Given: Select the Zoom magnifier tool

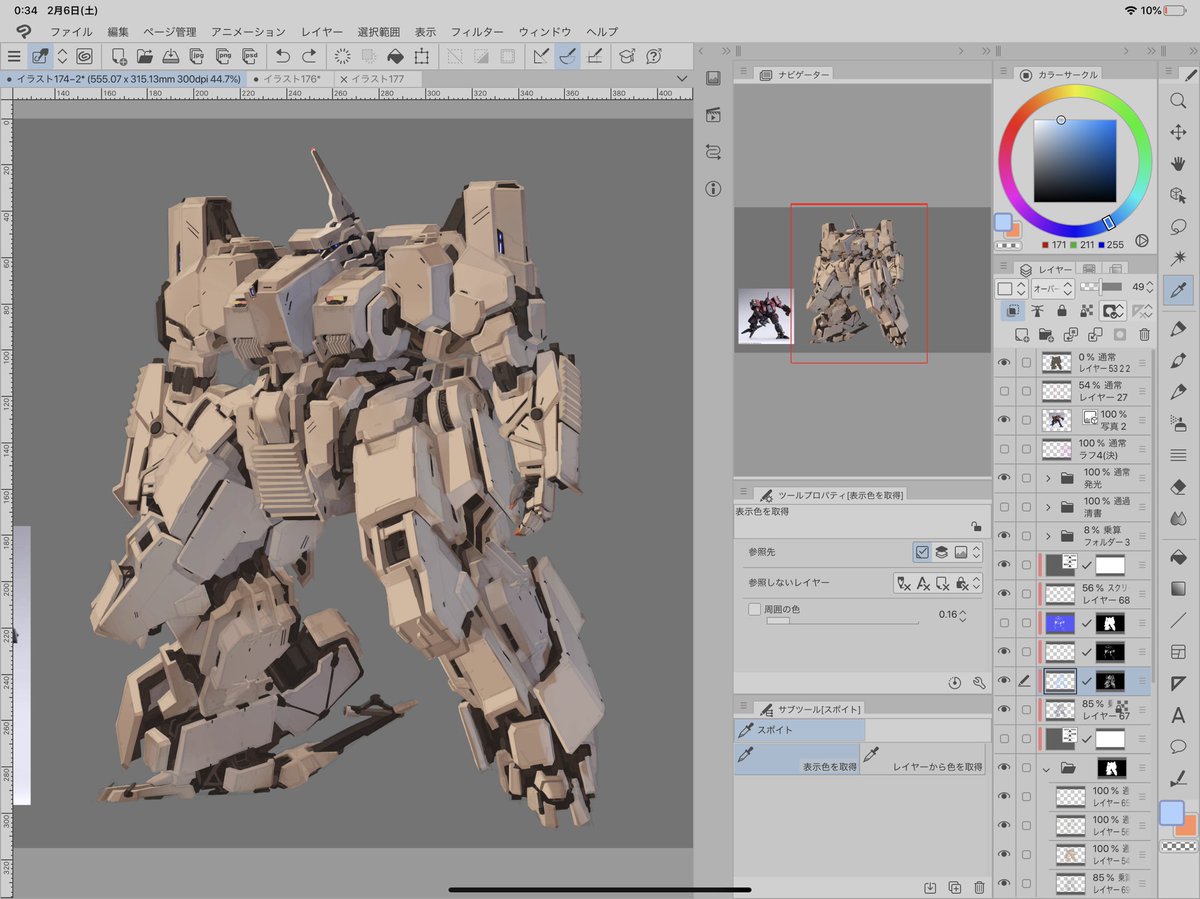Looking at the screenshot, I should coord(1178,99).
